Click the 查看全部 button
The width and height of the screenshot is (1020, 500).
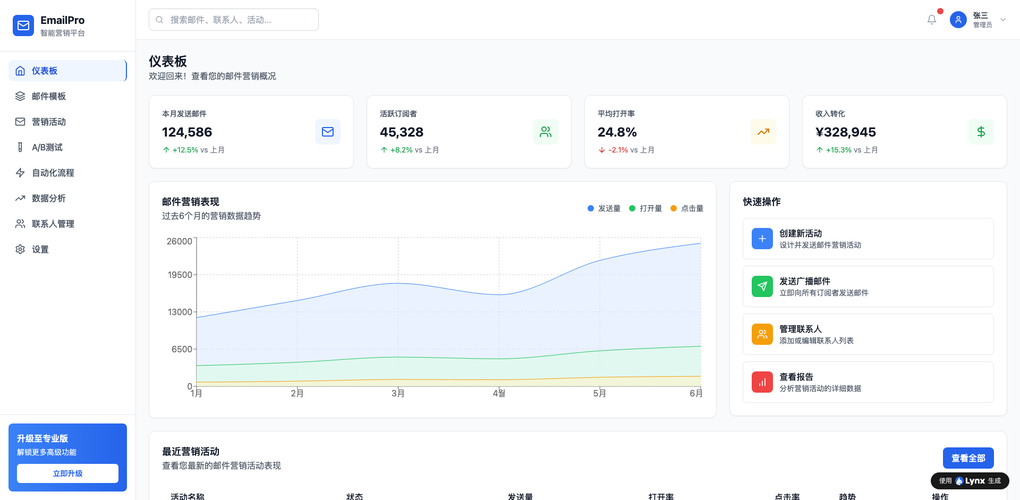[967, 458]
